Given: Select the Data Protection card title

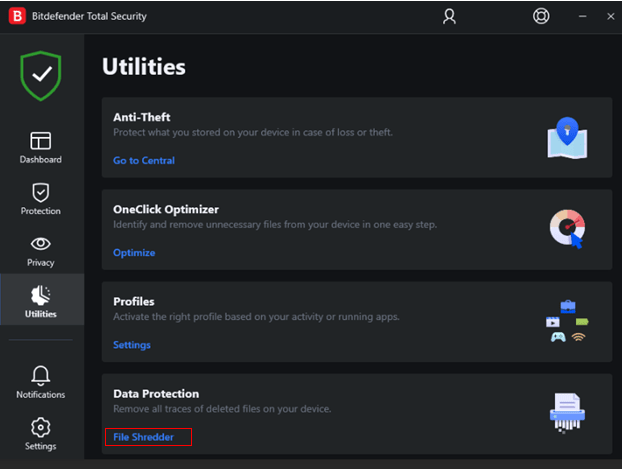Looking at the screenshot, I should coord(156,394).
